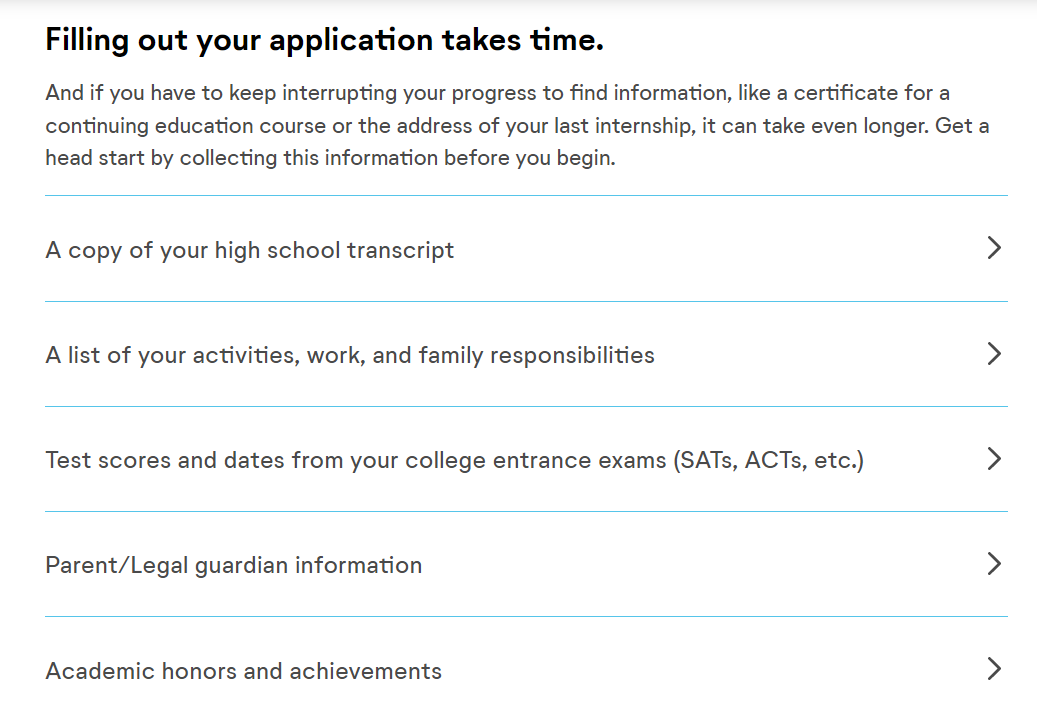The image size is (1037, 716).
Task: Open the test scores row chevron
Action: [x=993, y=459]
